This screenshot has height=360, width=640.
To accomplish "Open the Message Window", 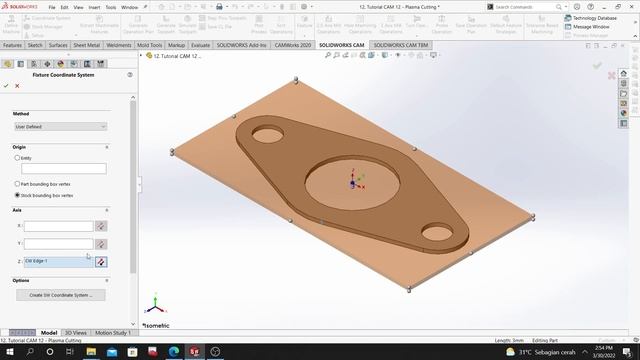I will pos(587,27).
